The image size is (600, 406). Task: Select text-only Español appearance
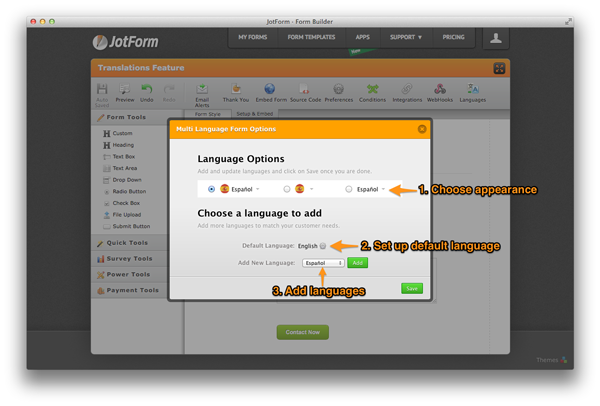(x=349, y=189)
